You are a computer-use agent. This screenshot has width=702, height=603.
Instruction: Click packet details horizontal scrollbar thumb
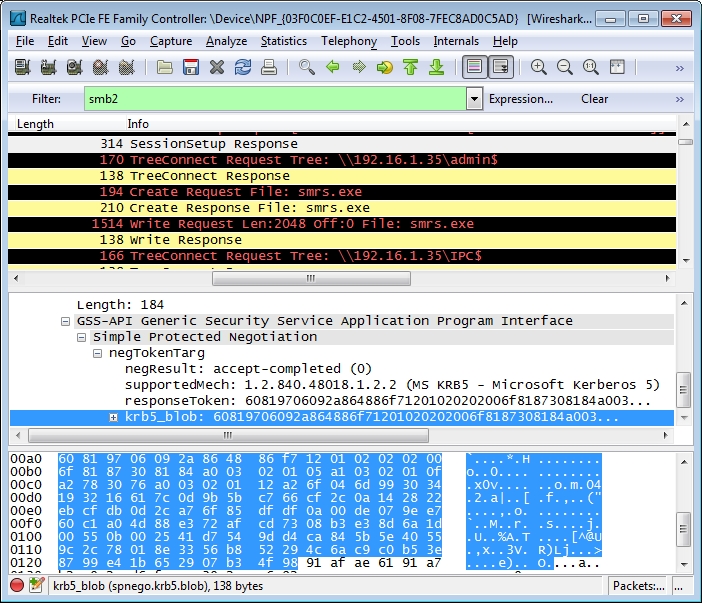pos(228,436)
